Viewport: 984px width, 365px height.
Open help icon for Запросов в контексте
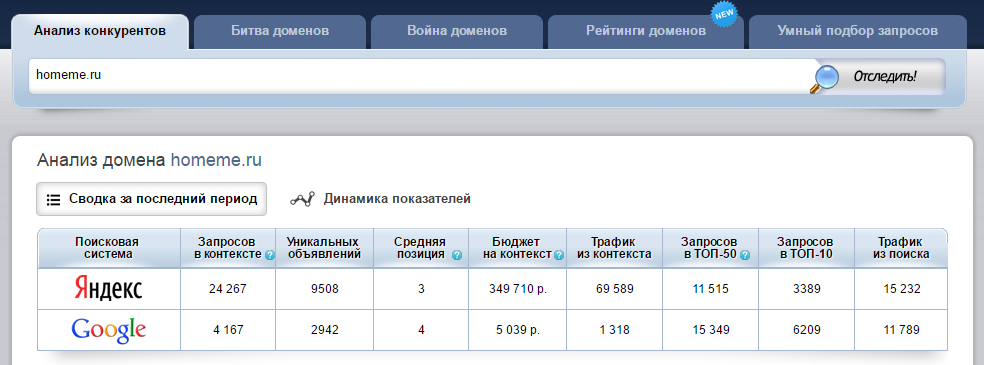(x=270, y=255)
